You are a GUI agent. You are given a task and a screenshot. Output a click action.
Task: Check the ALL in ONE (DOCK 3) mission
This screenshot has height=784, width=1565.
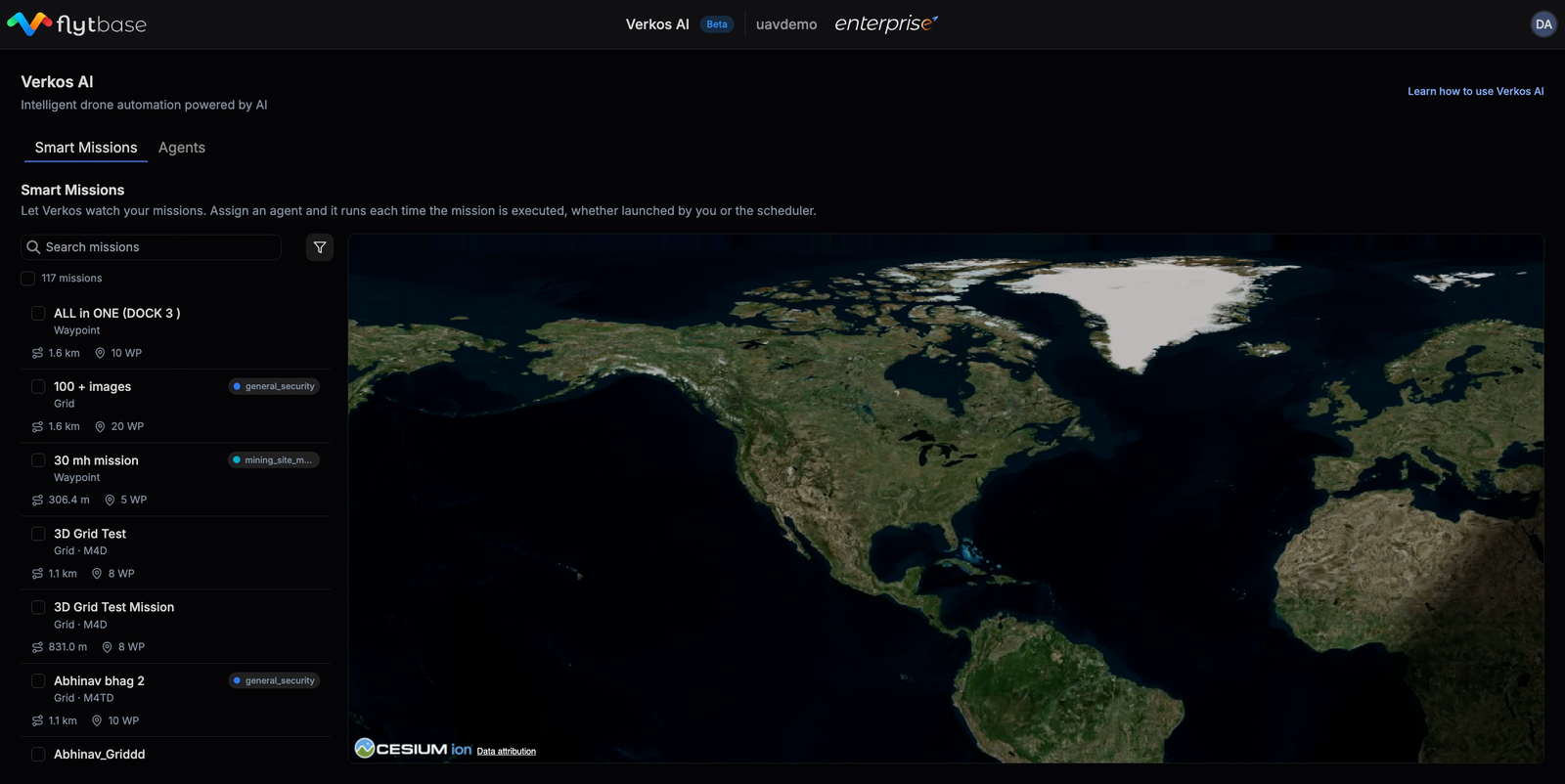(x=38, y=313)
